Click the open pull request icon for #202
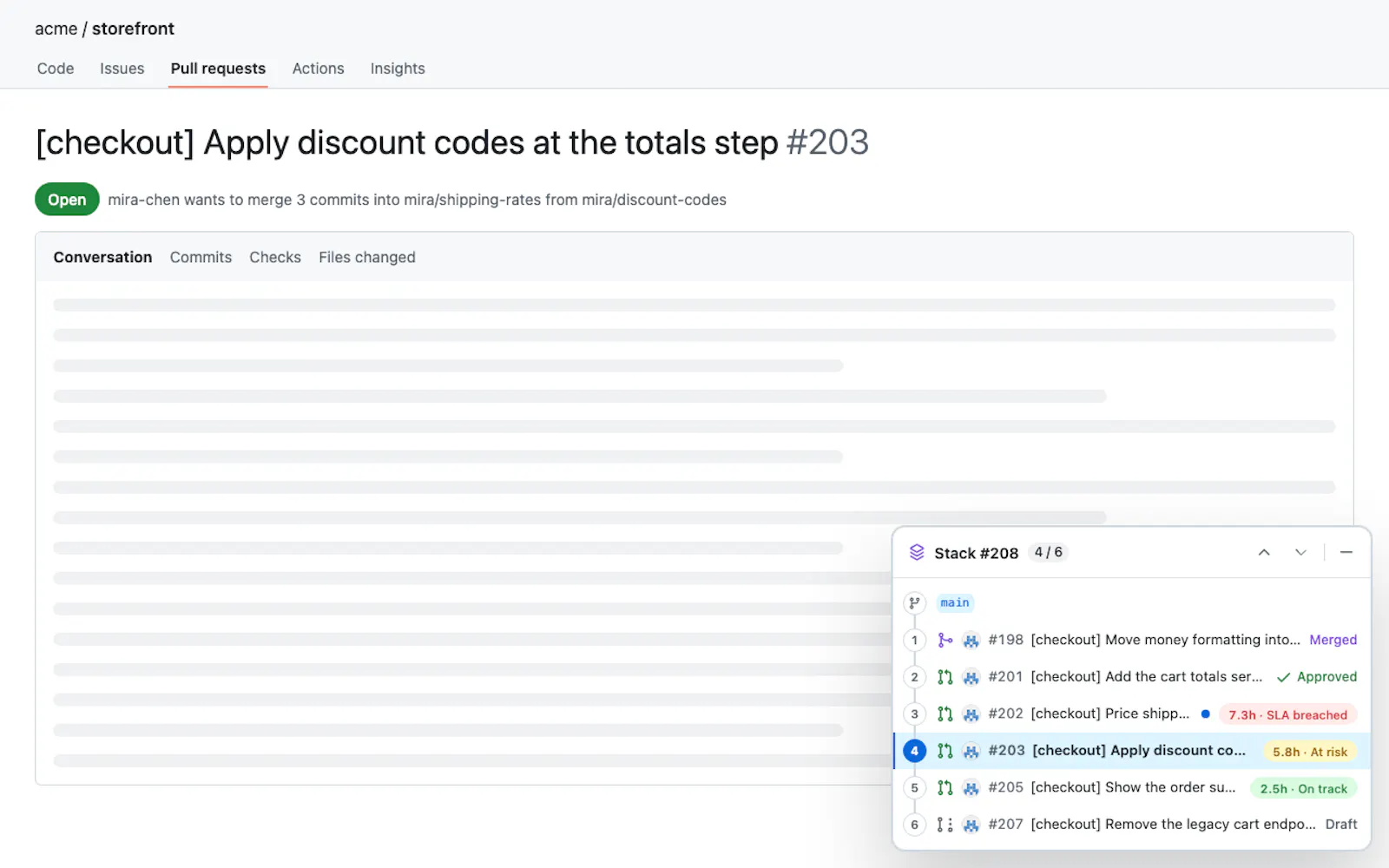The width and height of the screenshot is (1389, 868). tap(945, 713)
